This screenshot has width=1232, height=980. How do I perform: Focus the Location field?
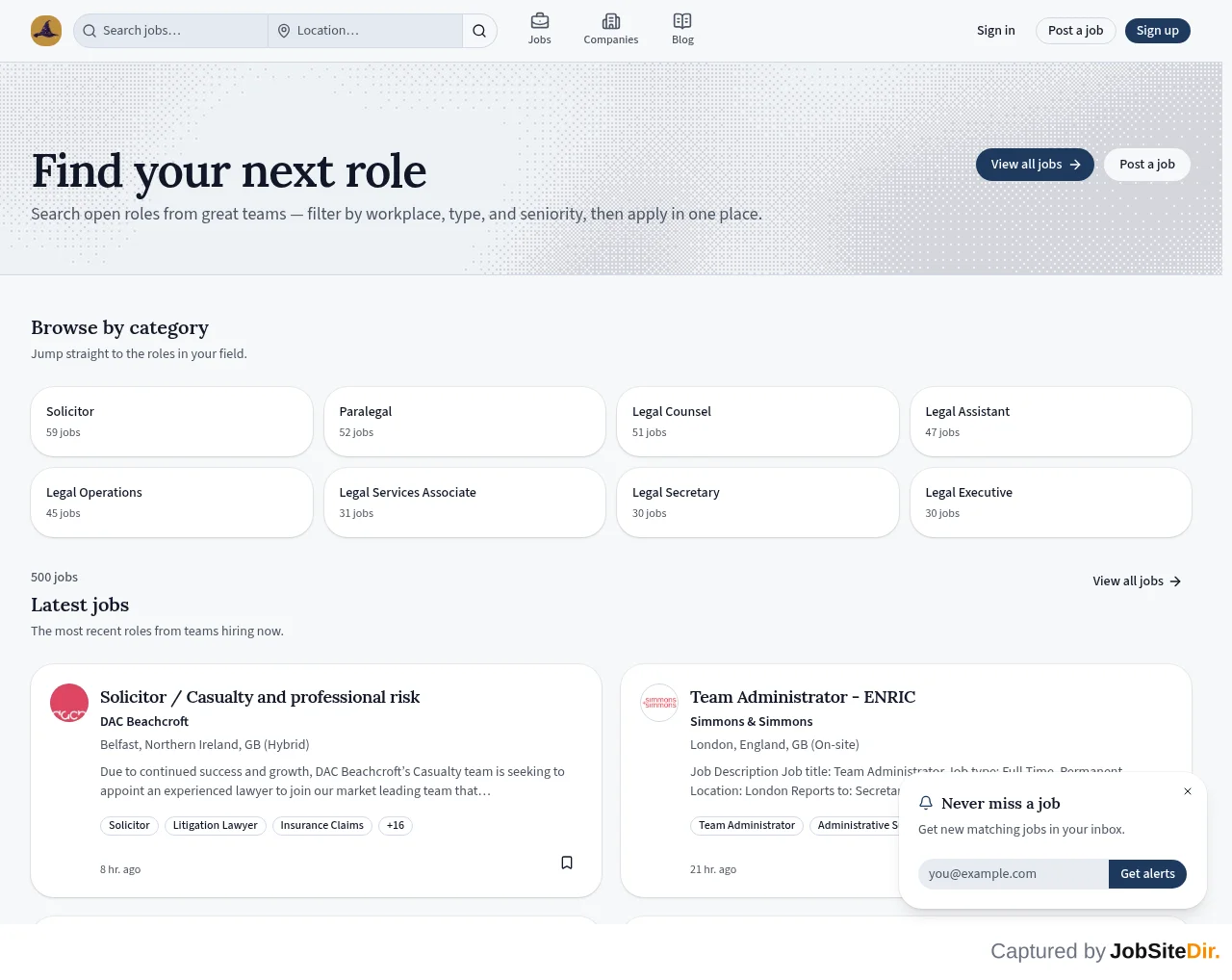366,31
